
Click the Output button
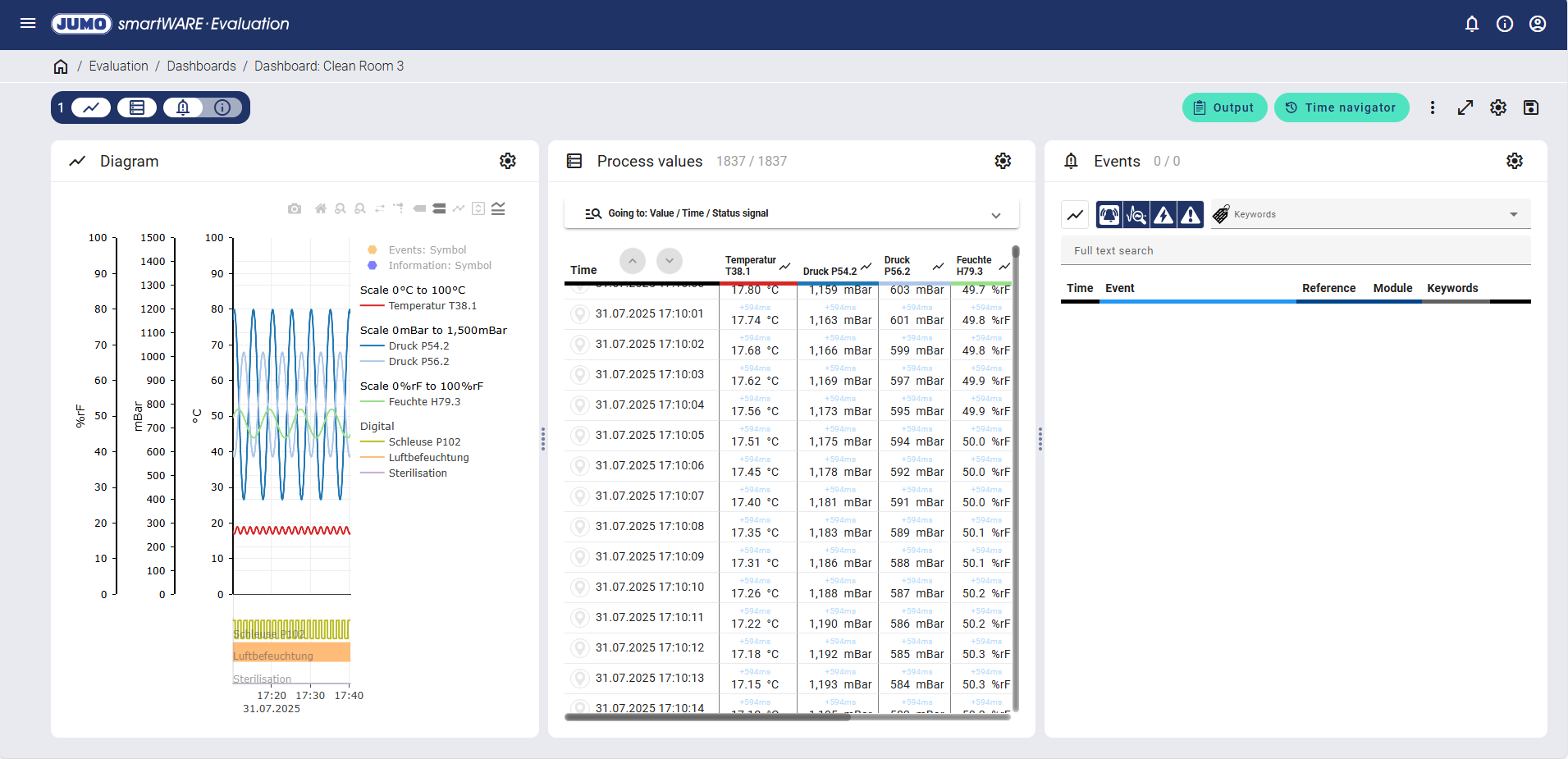tap(1224, 107)
